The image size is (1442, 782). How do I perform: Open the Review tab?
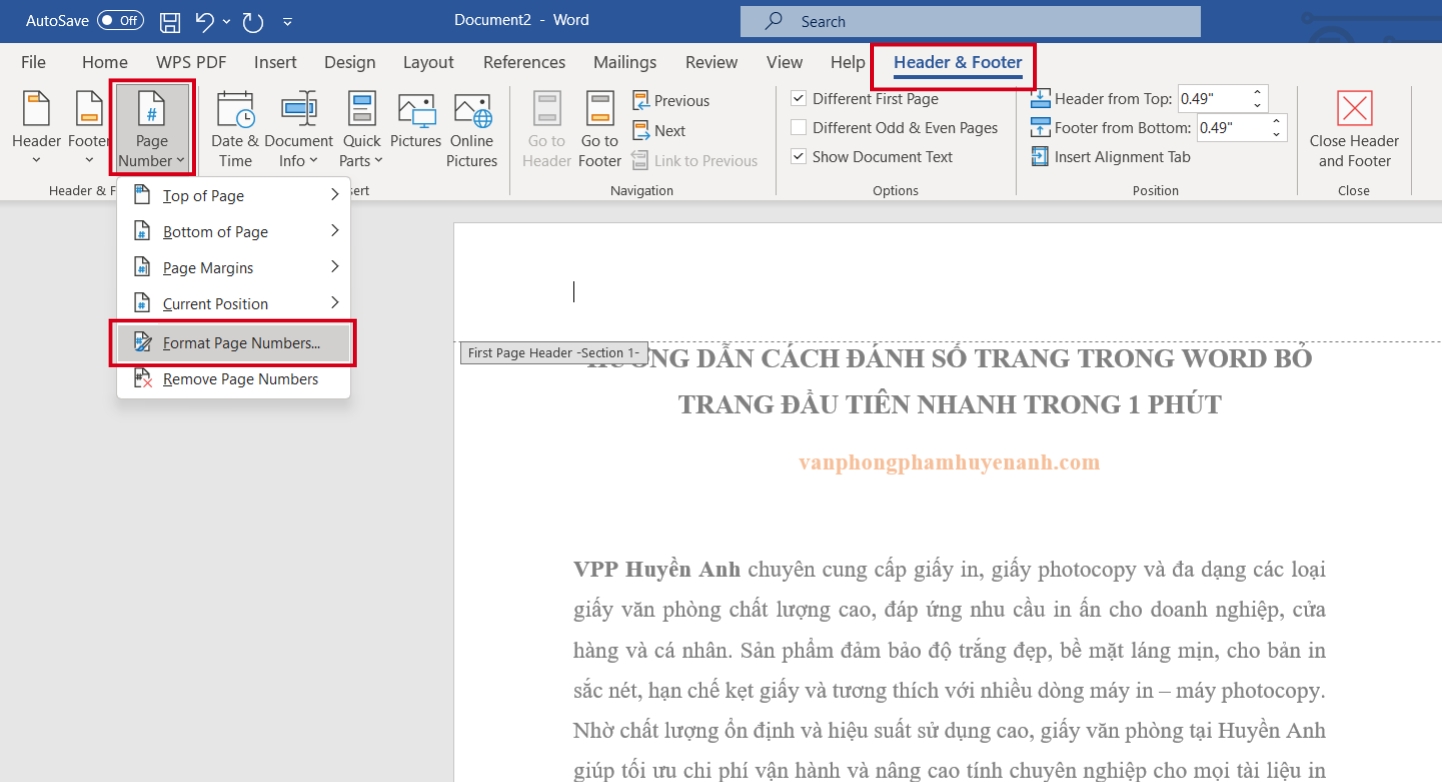click(x=711, y=62)
